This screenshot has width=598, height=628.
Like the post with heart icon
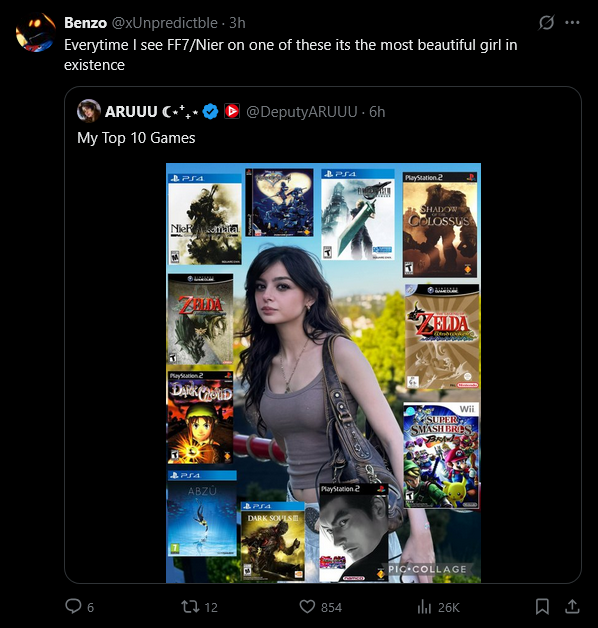point(307,607)
